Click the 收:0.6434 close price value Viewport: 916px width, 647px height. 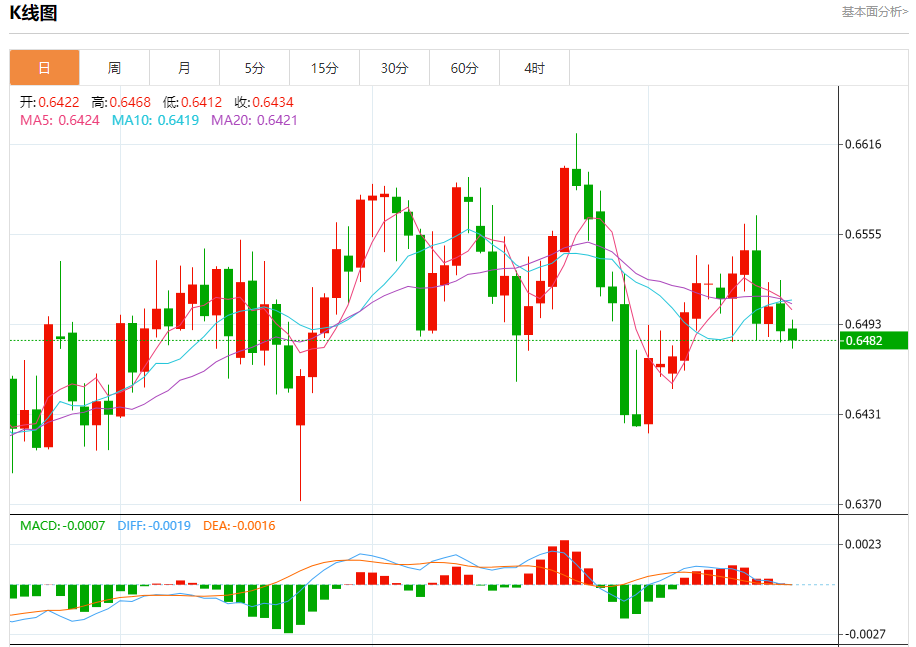(264, 102)
